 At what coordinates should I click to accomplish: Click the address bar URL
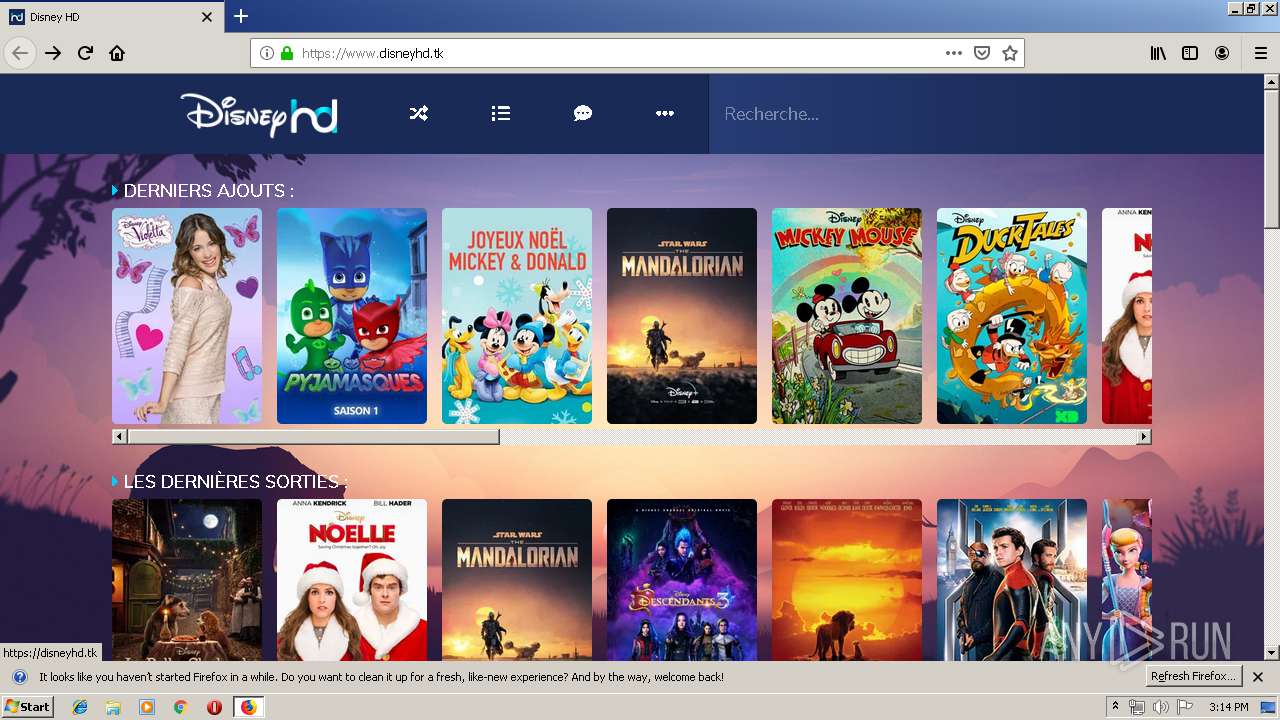click(372, 53)
